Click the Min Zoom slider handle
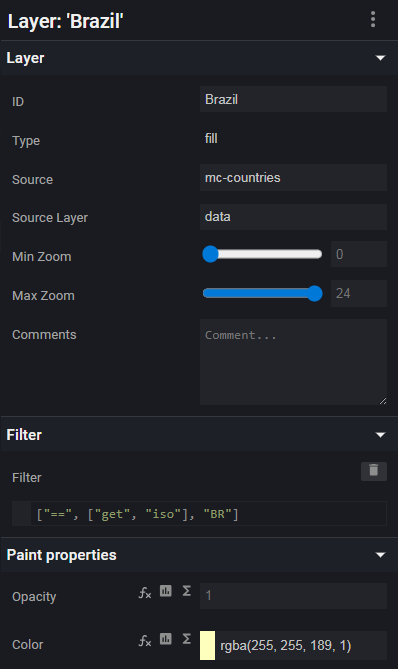The width and height of the screenshot is (398, 669). (210, 254)
